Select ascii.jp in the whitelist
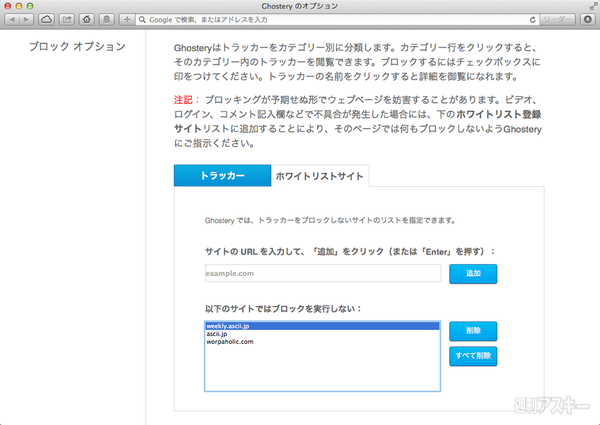Viewport: 600px width, 425px height. tap(322, 334)
